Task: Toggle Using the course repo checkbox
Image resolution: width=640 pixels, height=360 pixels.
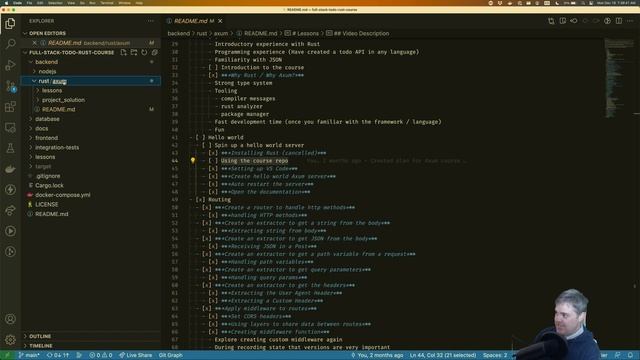Action: click(213, 160)
